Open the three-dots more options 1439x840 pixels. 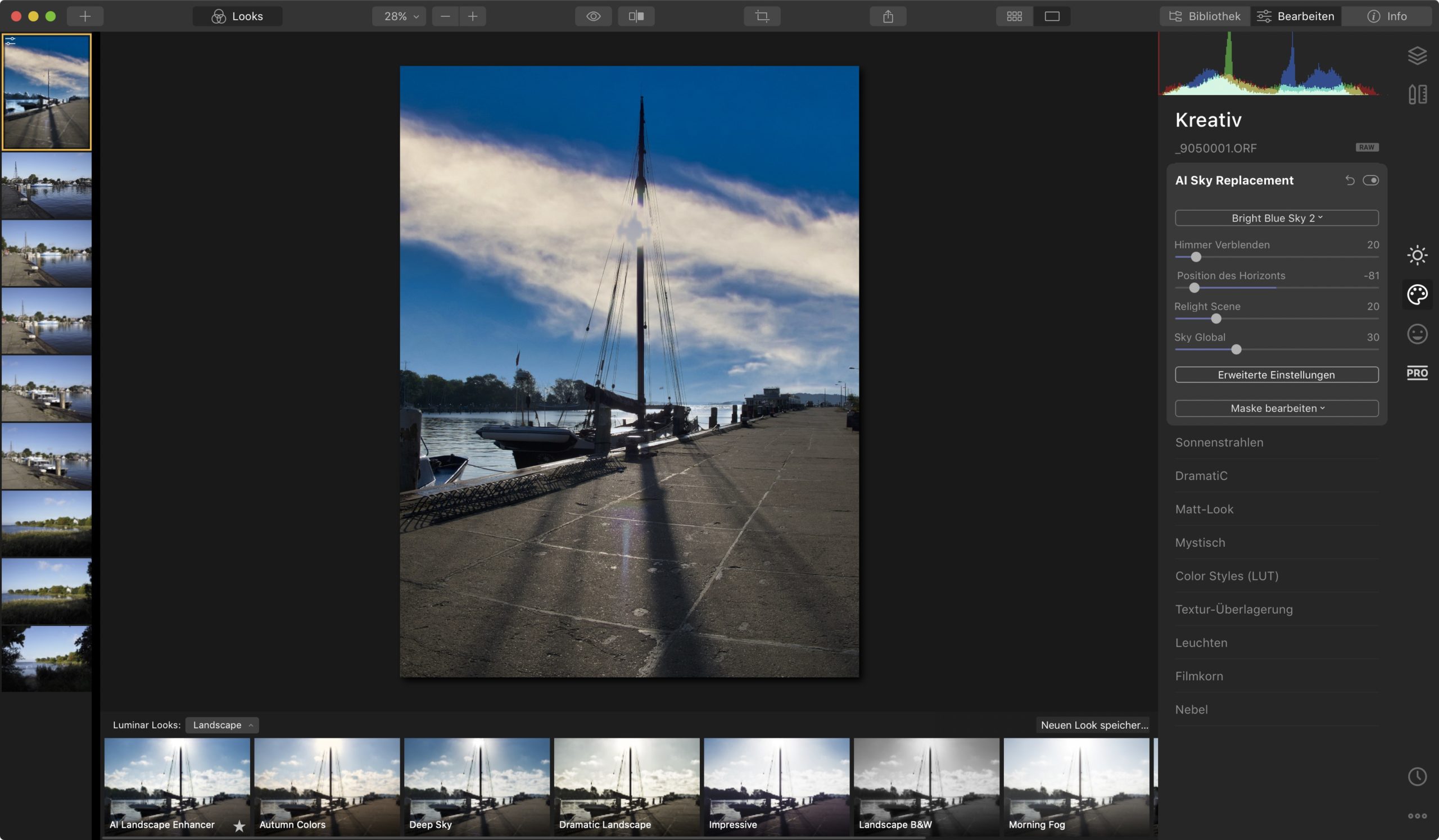coord(1417,815)
